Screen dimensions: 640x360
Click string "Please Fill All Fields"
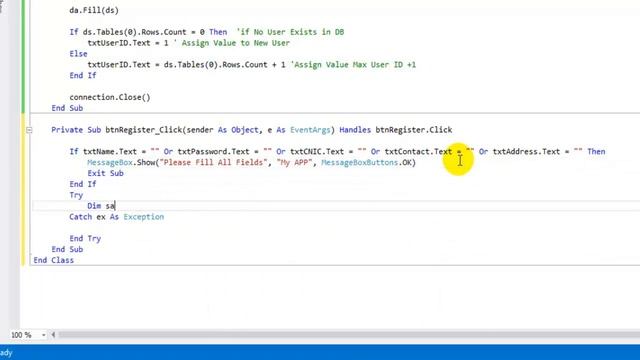click(213, 162)
